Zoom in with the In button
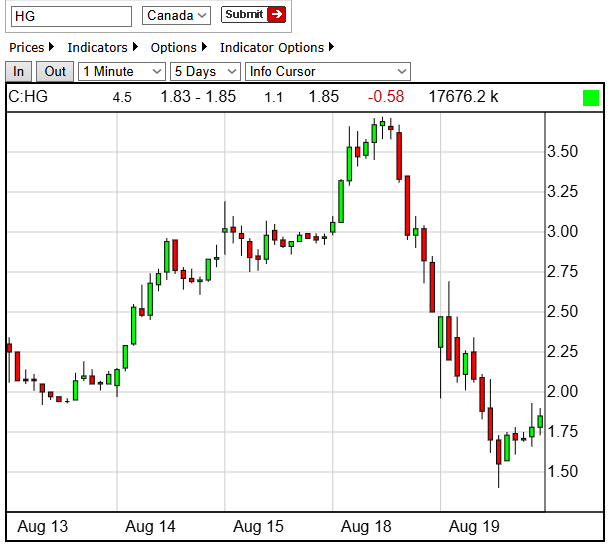The width and height of the screenshot is (612, 549). click(18, 72)
